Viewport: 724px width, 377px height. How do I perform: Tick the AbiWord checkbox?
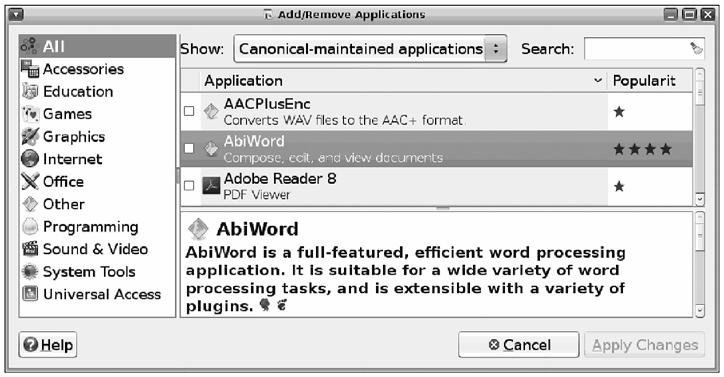(189, 148)
